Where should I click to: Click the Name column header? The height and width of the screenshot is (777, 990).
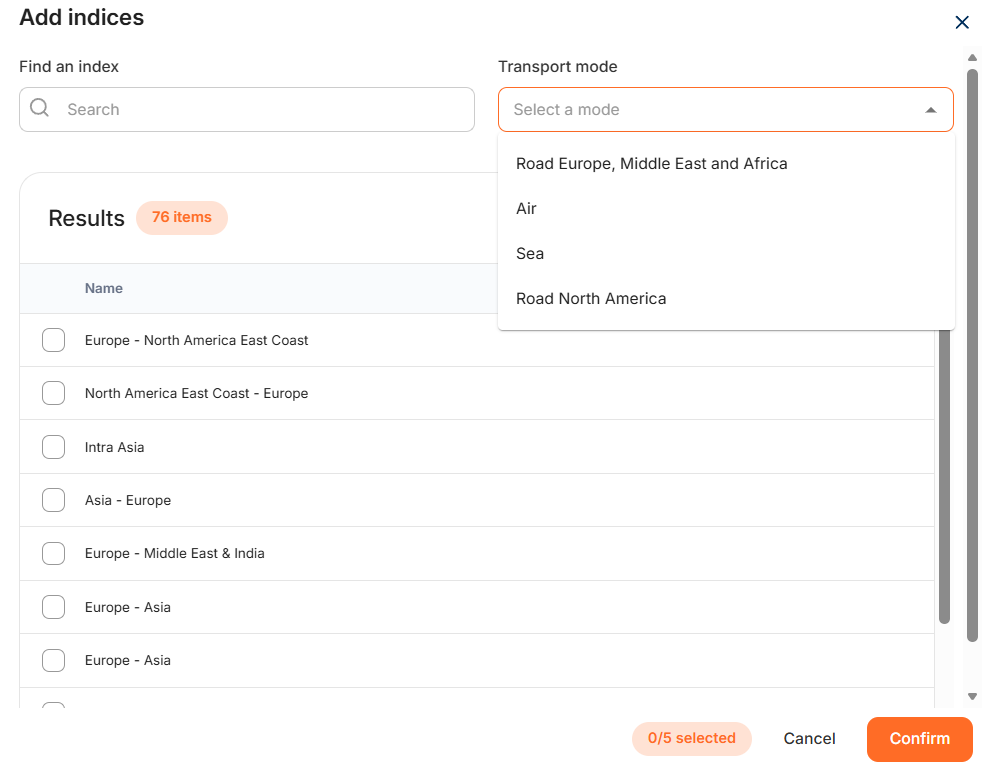point(104,289)
